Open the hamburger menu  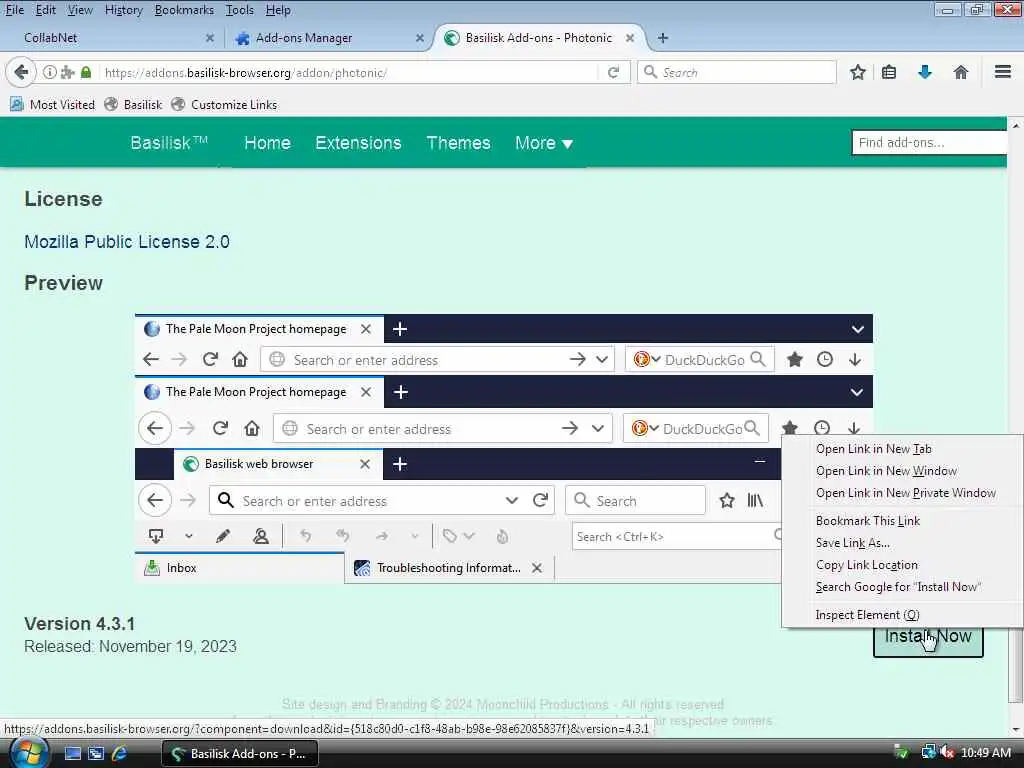(x=1002, y=72)
